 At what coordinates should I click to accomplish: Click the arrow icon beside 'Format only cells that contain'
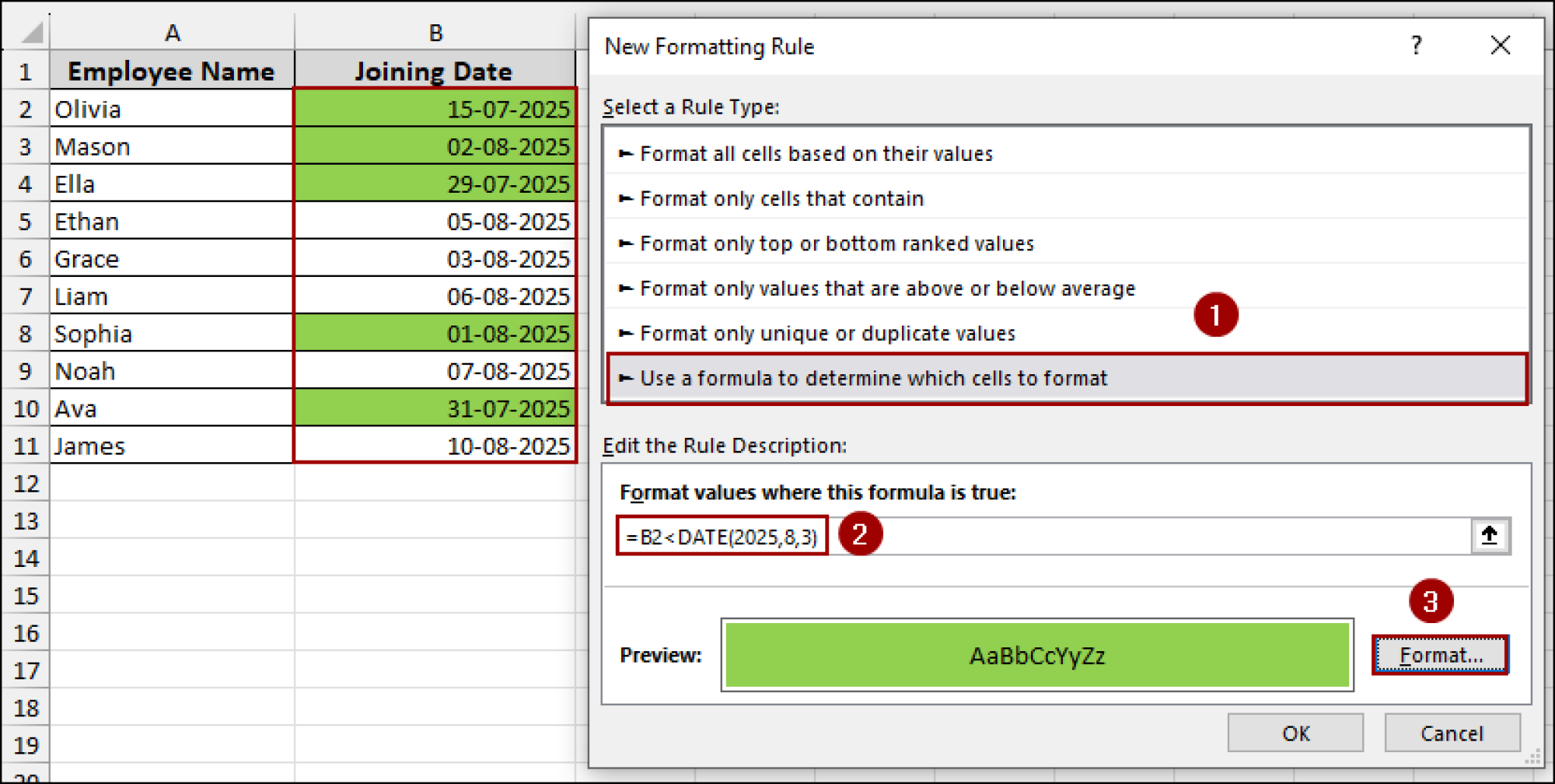626,198
